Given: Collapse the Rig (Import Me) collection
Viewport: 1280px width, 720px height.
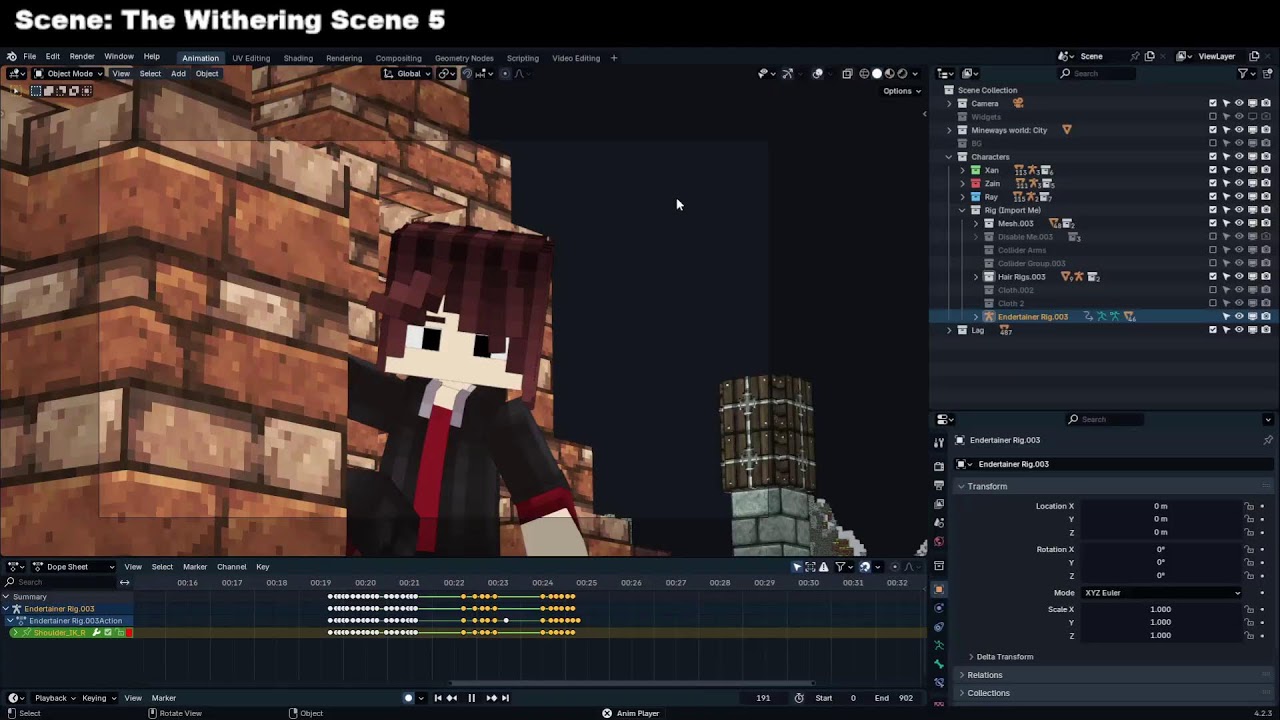Looking at the screenshot, I should pyautogui.click(x=963, y=210).
